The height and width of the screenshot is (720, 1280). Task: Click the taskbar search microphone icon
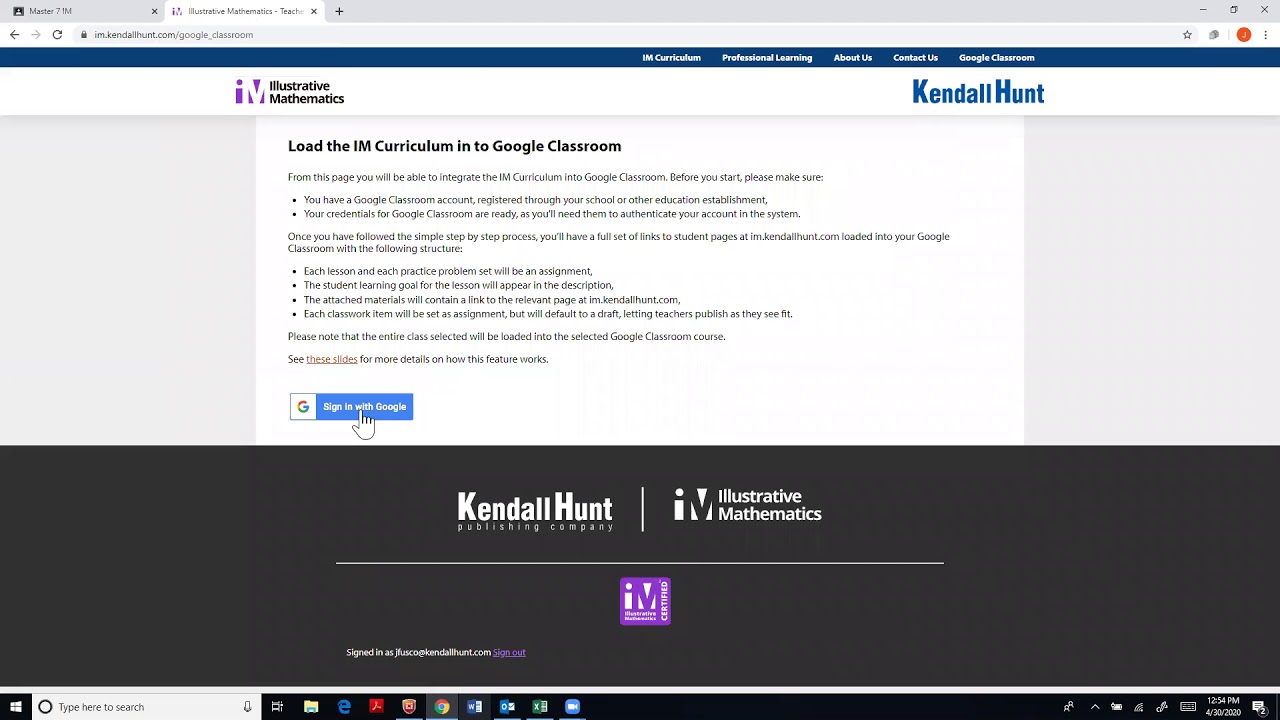point(247,707)
